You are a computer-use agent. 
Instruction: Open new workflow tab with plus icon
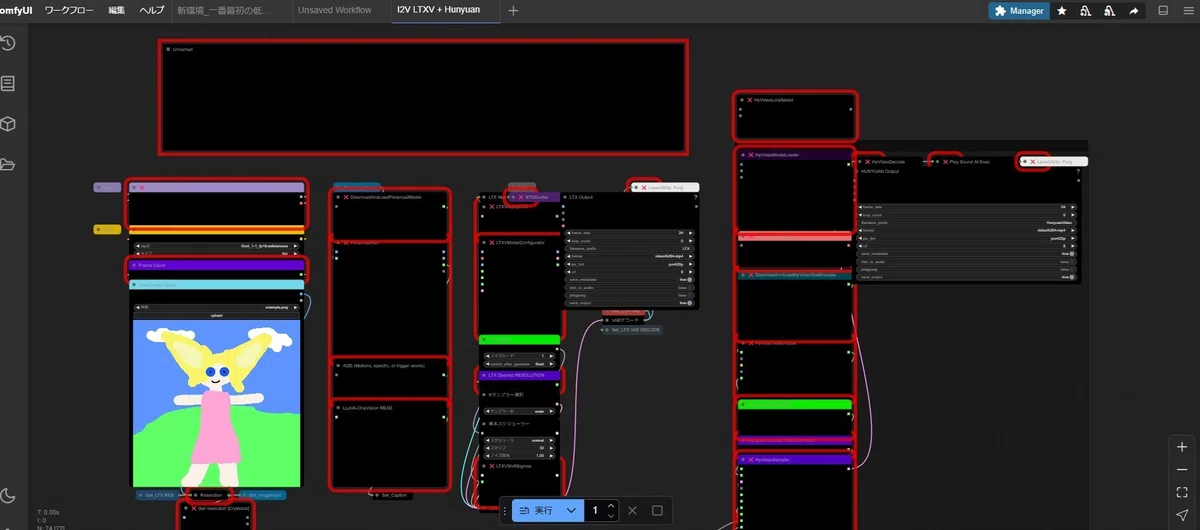click(x=513, y=10)
